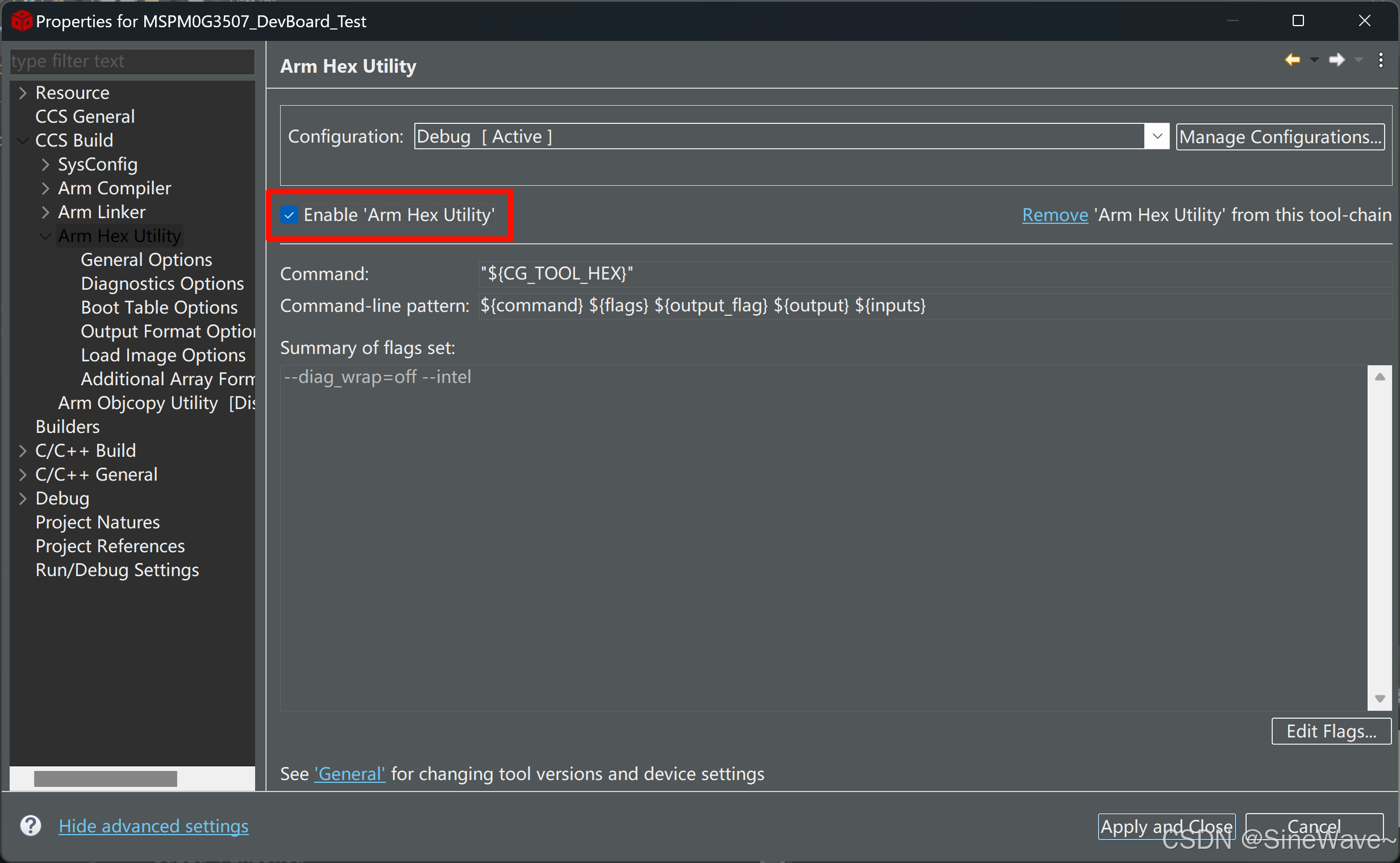Screen dimensions: 1400x863
Task: Click the flags area scroll-down arrow
Action: [x=1380, y=699]
